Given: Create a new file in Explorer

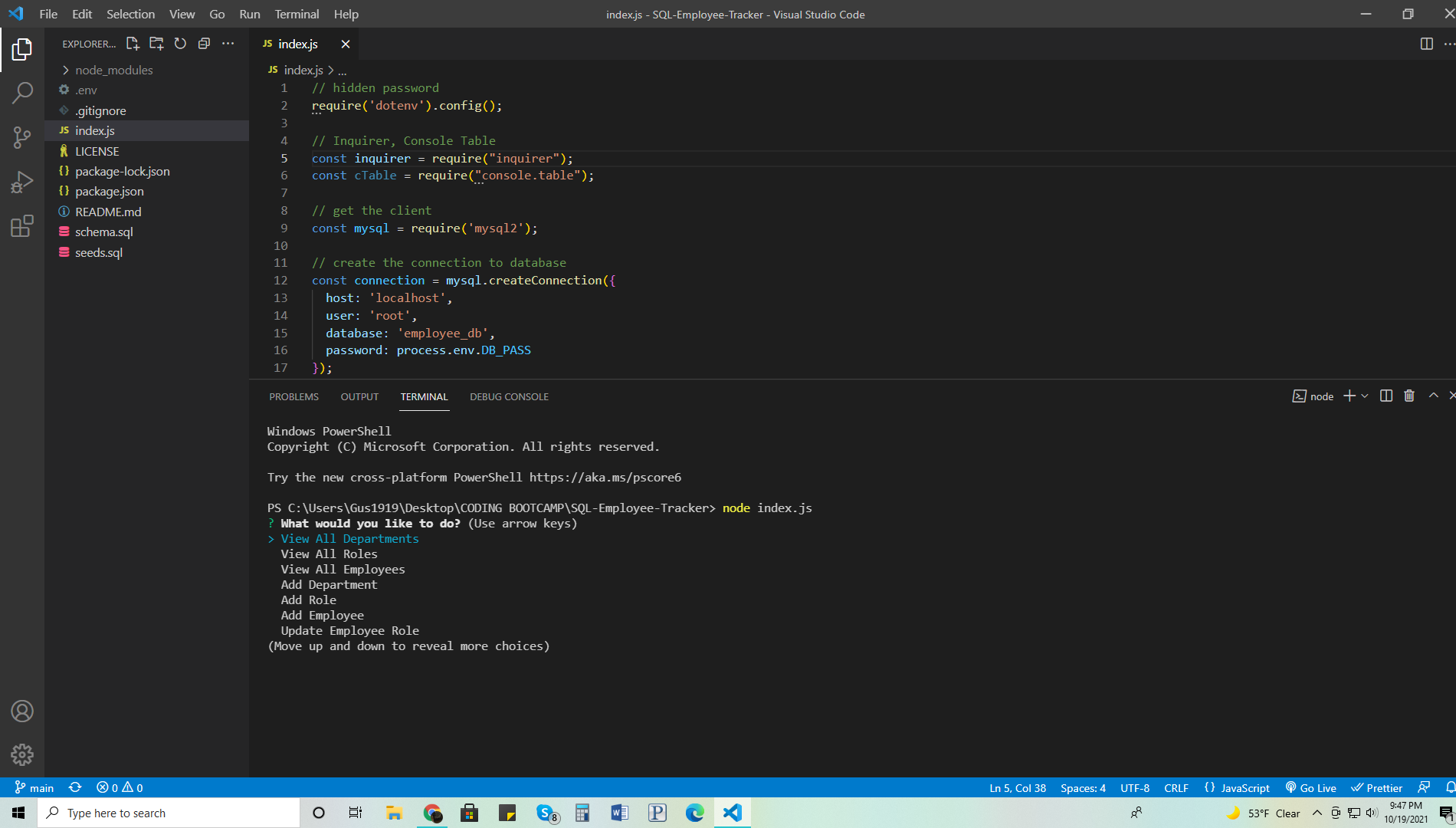Looking at the screenshot, I should click(132, 44).
